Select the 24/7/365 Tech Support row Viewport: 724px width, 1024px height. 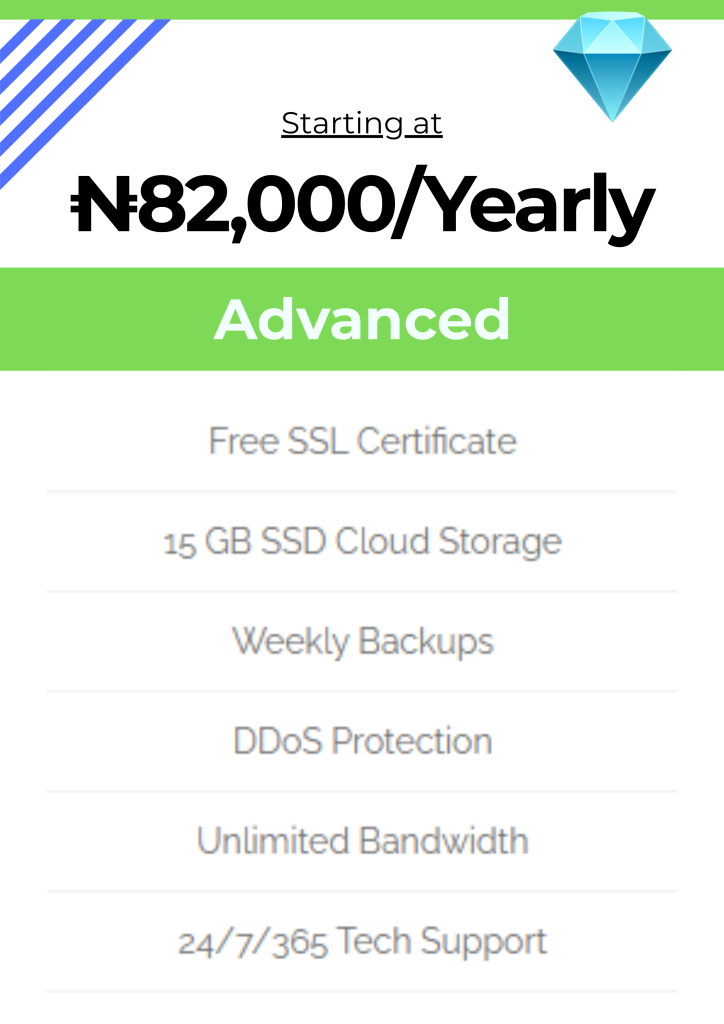tap(362, 941)
